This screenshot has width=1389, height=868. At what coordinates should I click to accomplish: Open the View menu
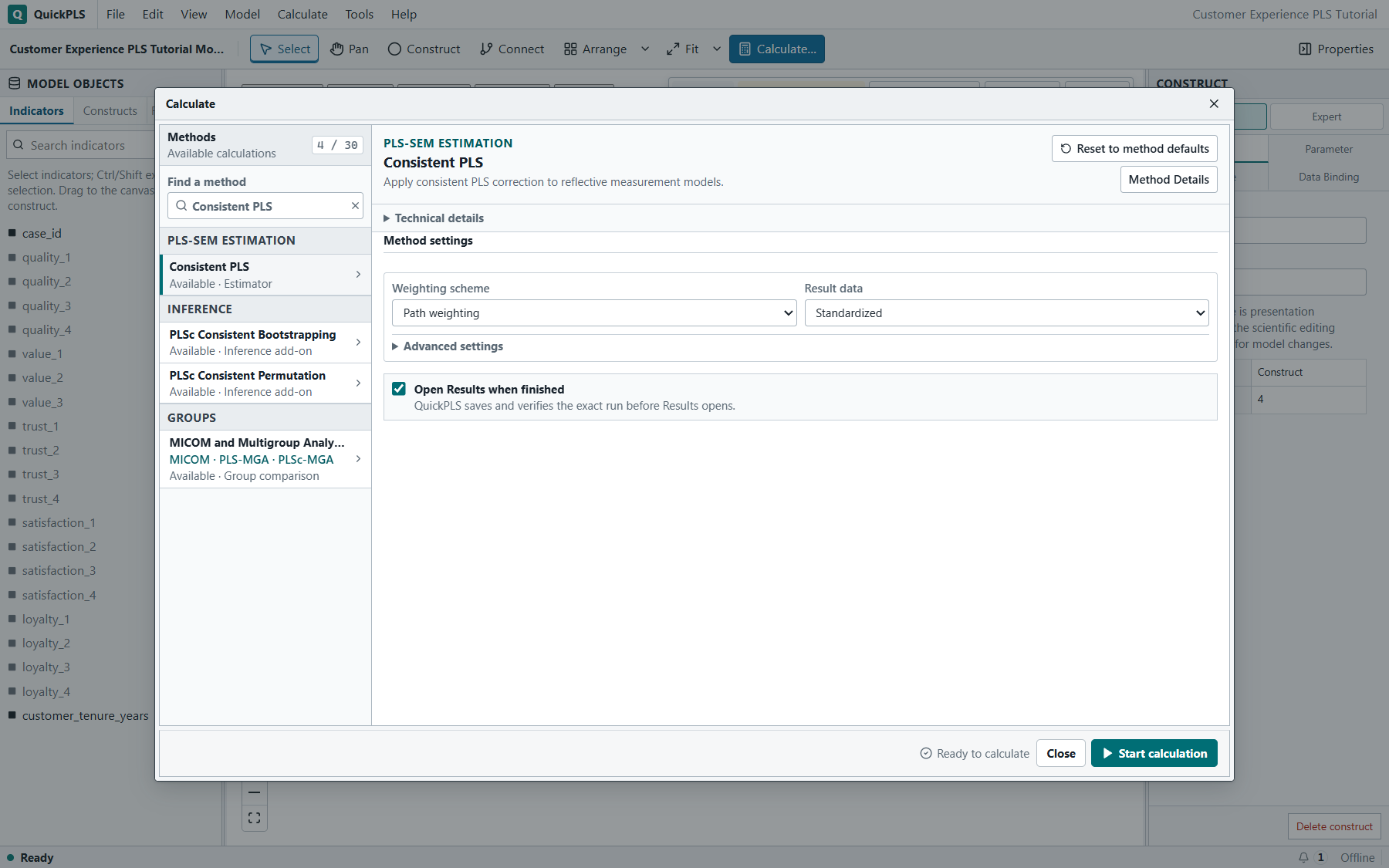point(194,14)
